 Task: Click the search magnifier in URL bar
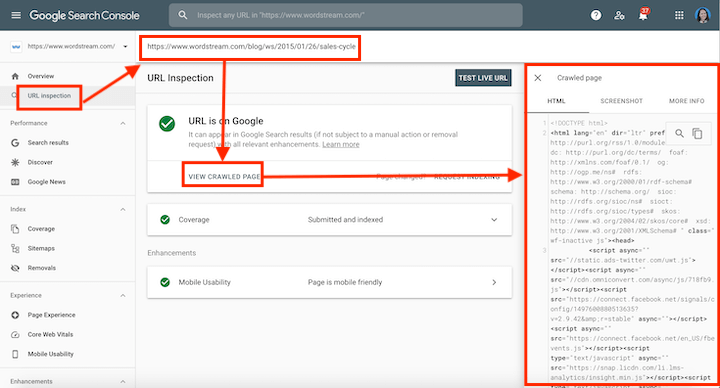coord(183,15)
